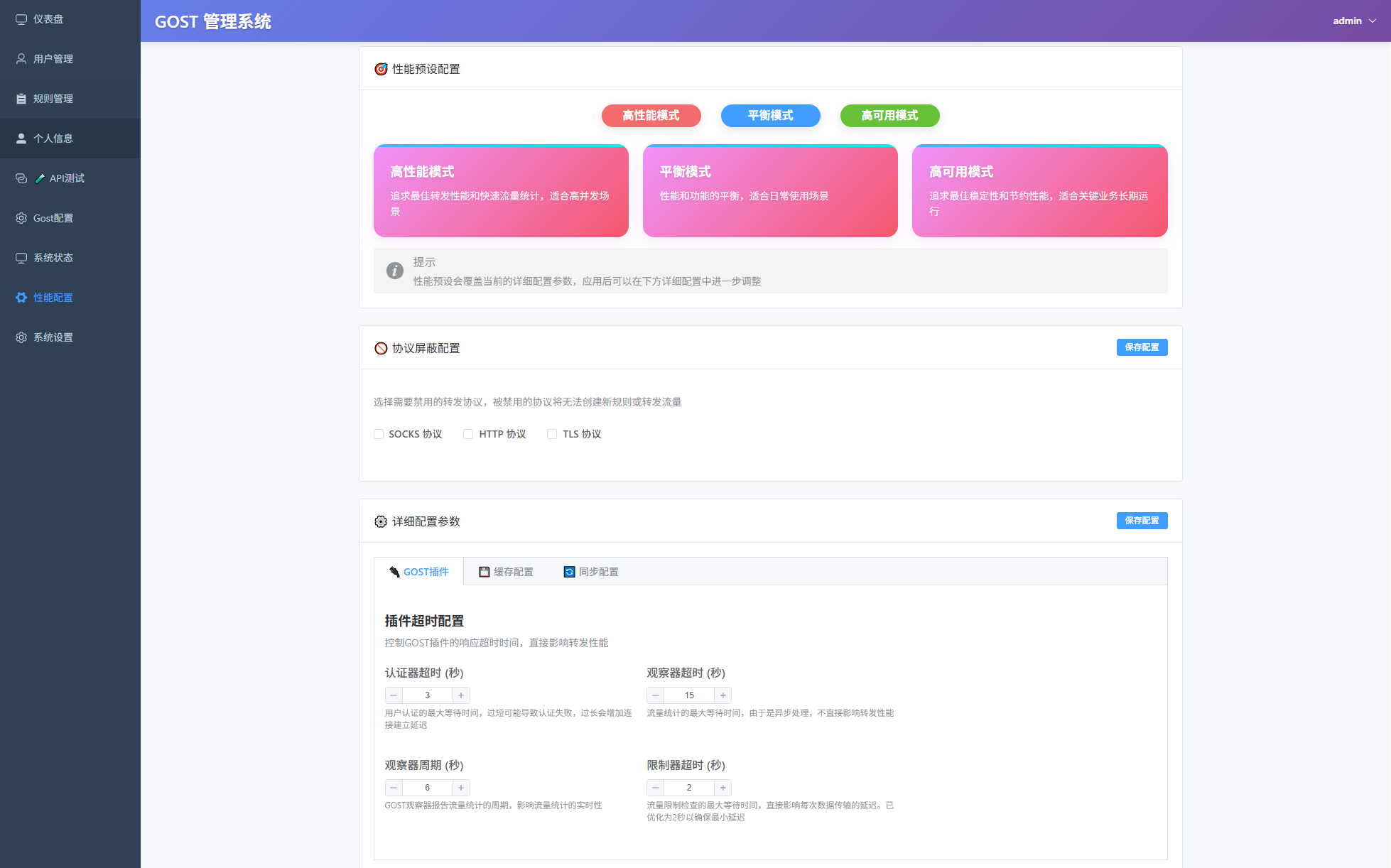Click the 系统设置 gear icon
The height and width of the screenshot is (868, 1391).
pos(21,337)
